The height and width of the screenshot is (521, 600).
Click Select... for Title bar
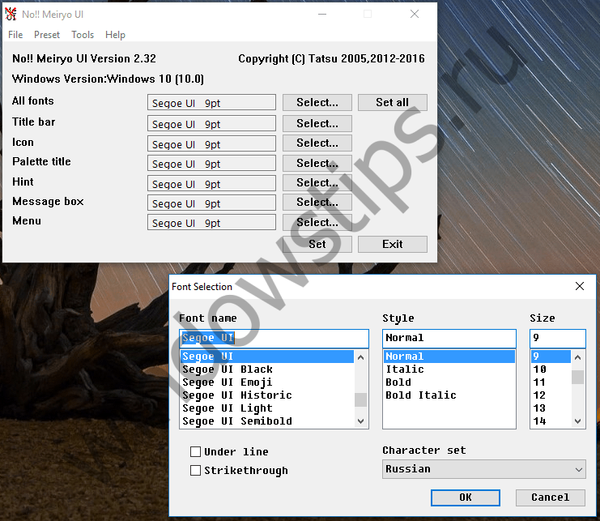click(x=317, y=124)
